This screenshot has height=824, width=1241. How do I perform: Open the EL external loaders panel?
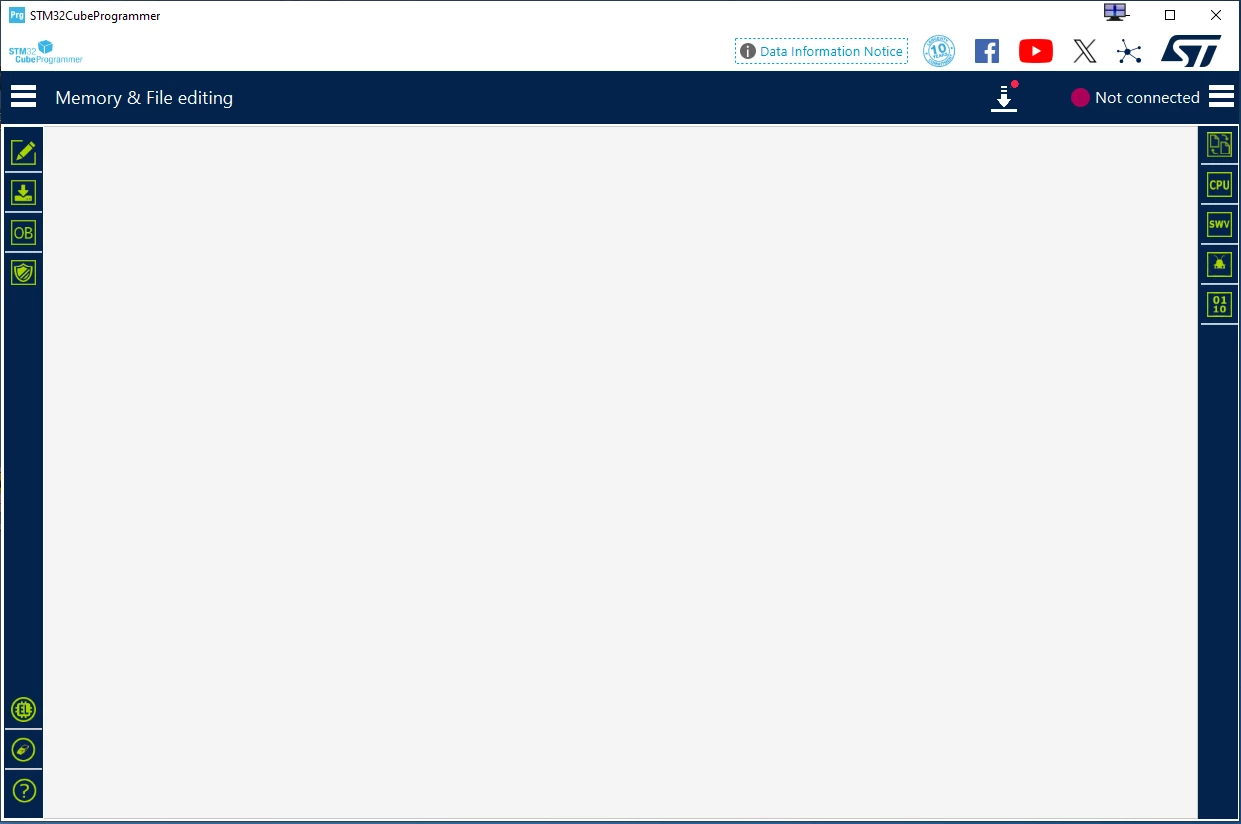pos(23,710)
